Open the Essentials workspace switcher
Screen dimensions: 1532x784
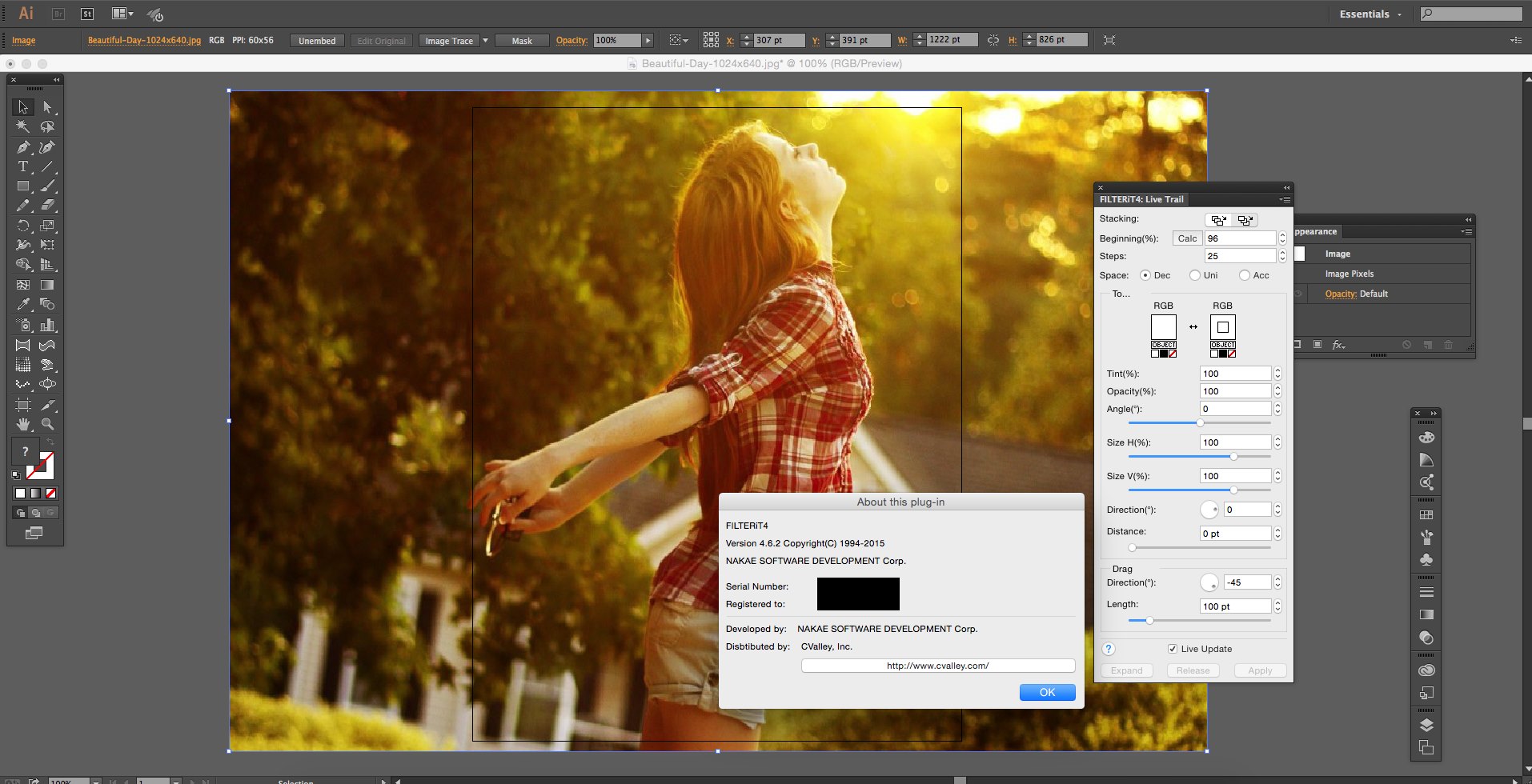pyautogui.click(x=1370, y=14)
